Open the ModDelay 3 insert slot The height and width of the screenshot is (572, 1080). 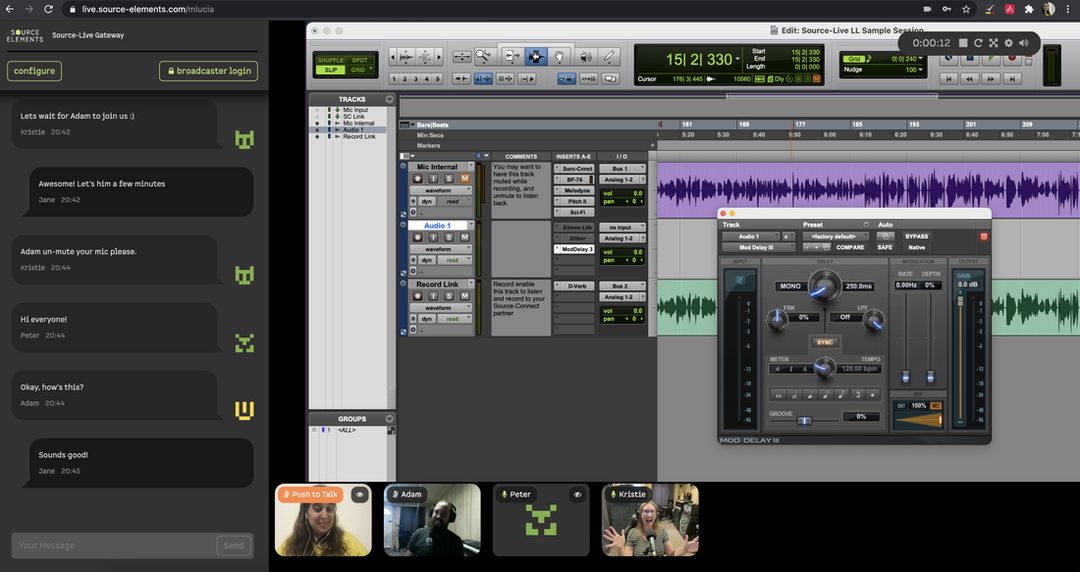[x=576, y=249]
